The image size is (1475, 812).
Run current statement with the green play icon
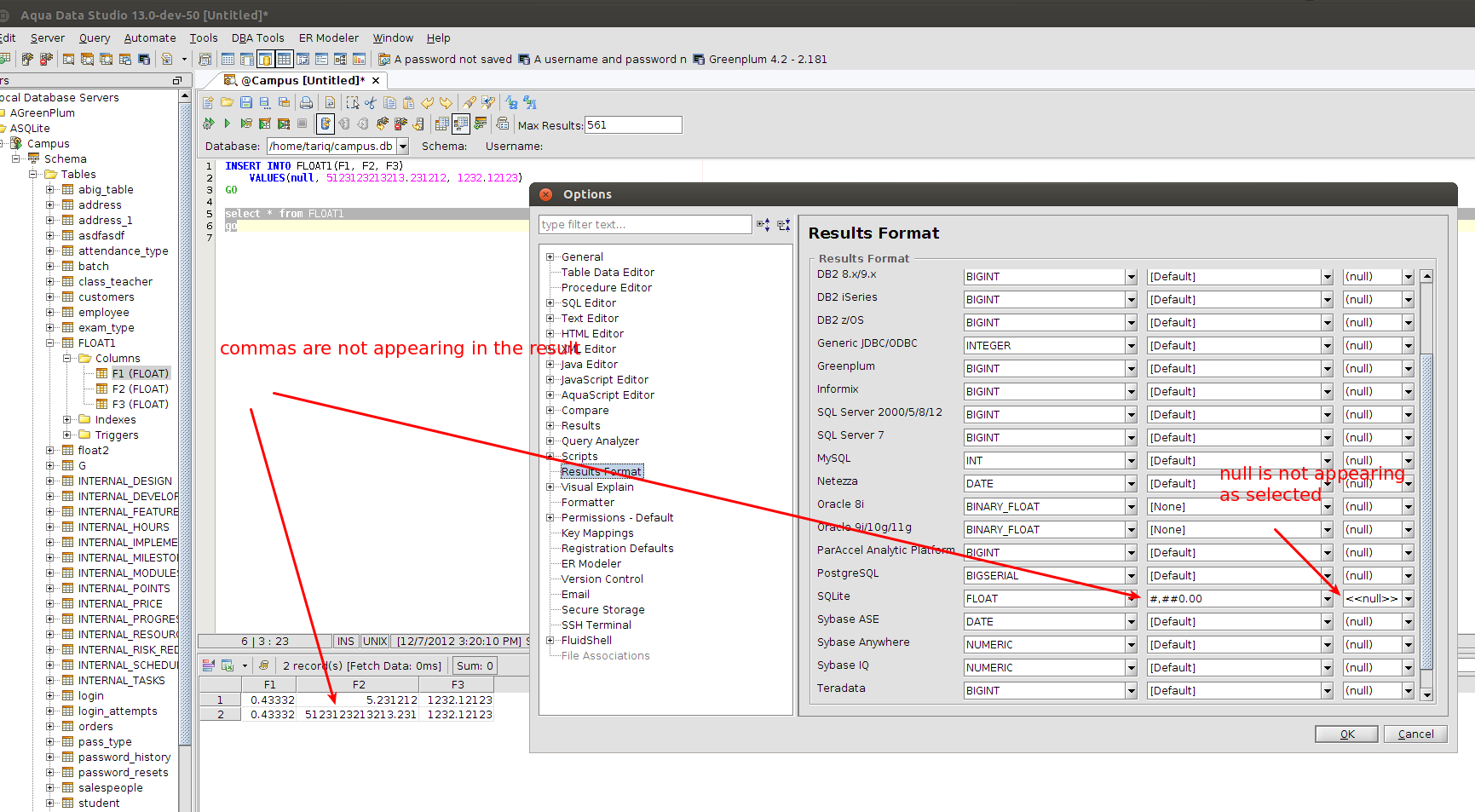click(228, 124)
